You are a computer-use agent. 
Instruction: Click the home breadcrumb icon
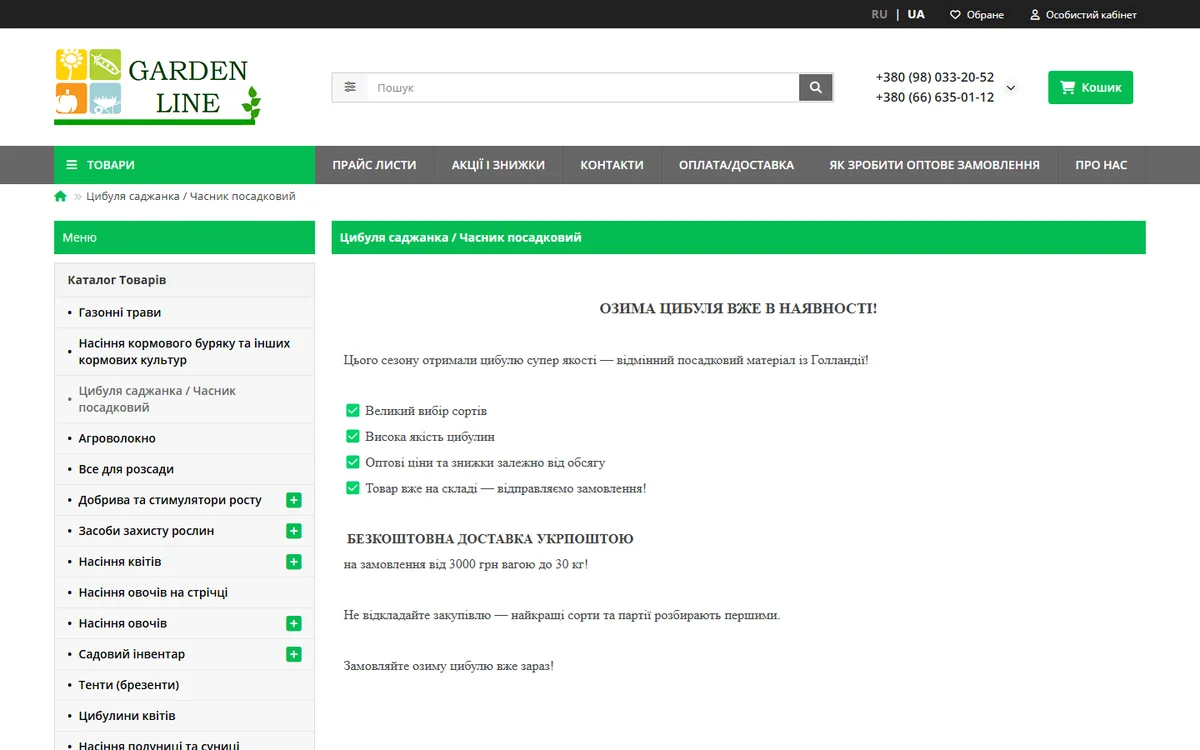pos(61,196)
